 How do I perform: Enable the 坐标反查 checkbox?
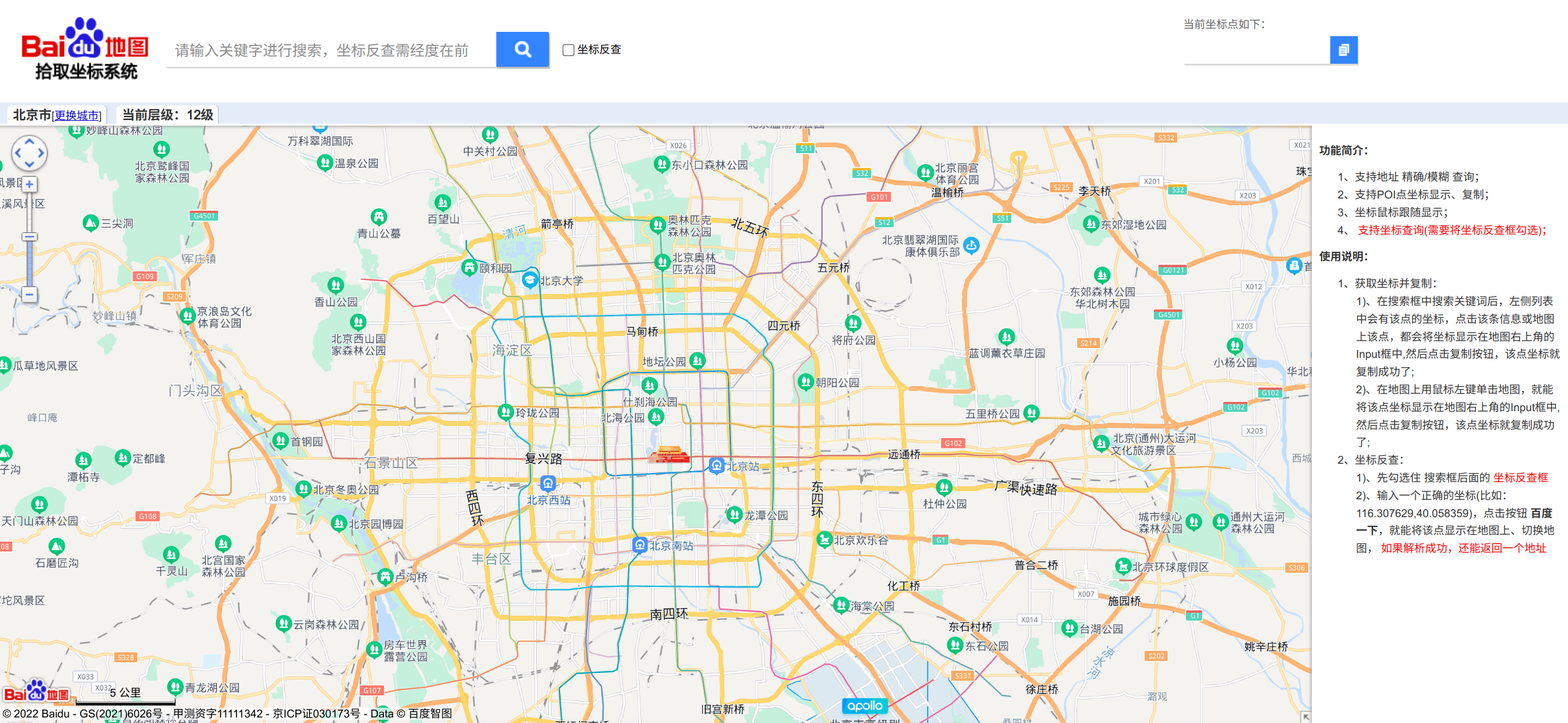click(x=568, y=50)
